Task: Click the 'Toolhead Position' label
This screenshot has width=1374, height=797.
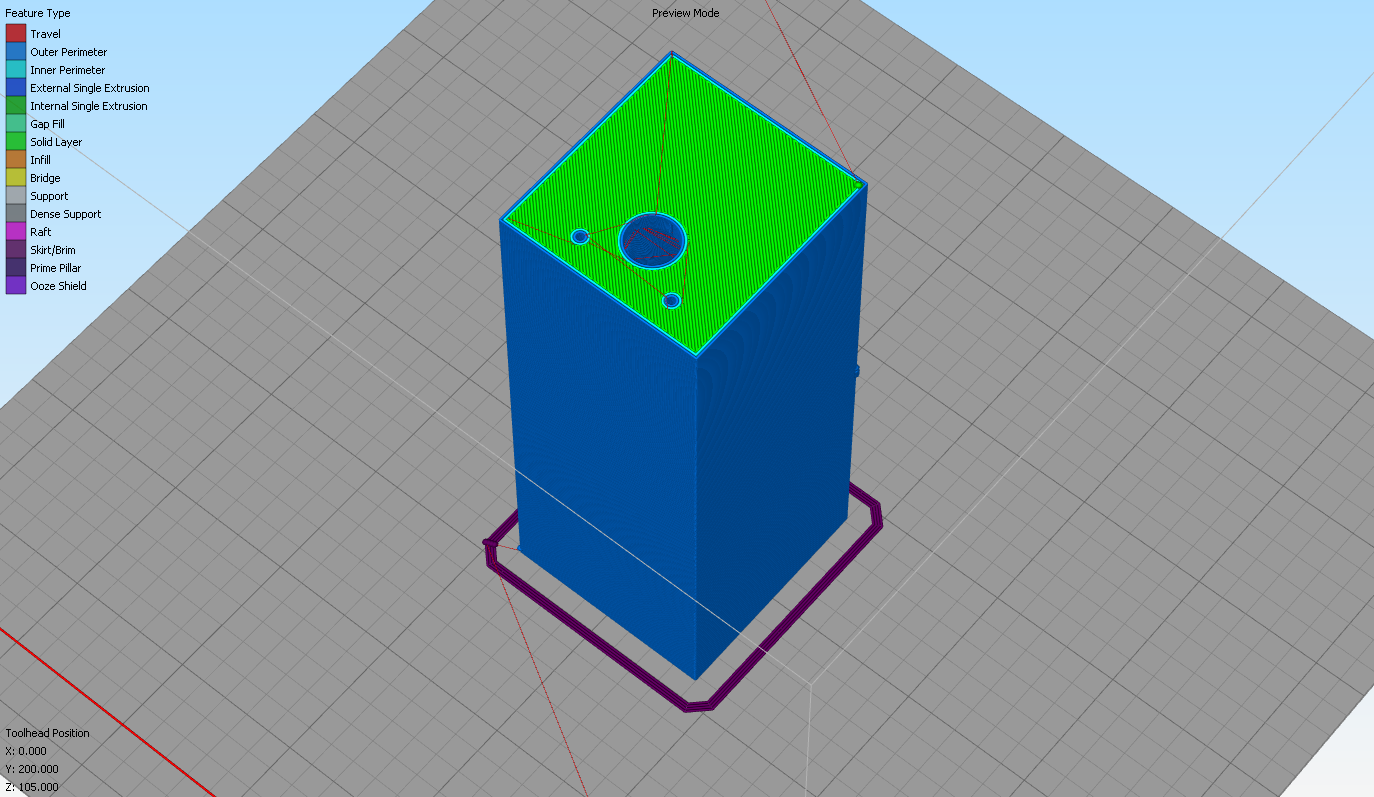Action: (47, 733)
